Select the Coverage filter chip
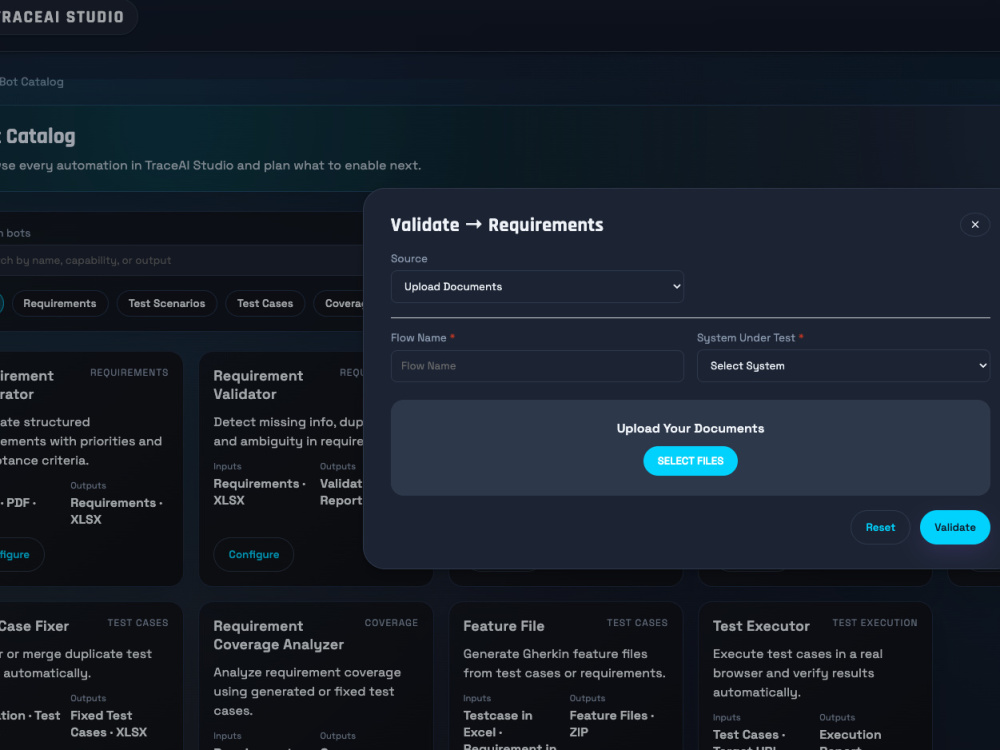Viewport: 1000px width, 750px height. (339, 304)
